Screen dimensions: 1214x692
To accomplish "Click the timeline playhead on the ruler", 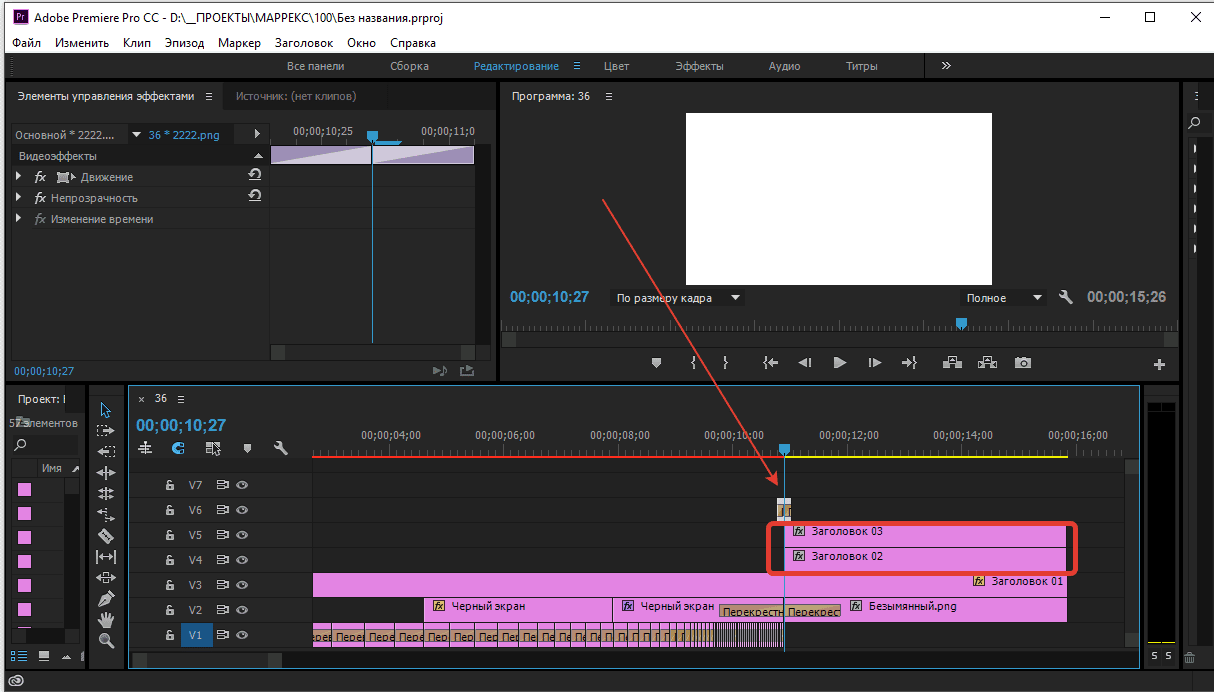I will point(784,450).
